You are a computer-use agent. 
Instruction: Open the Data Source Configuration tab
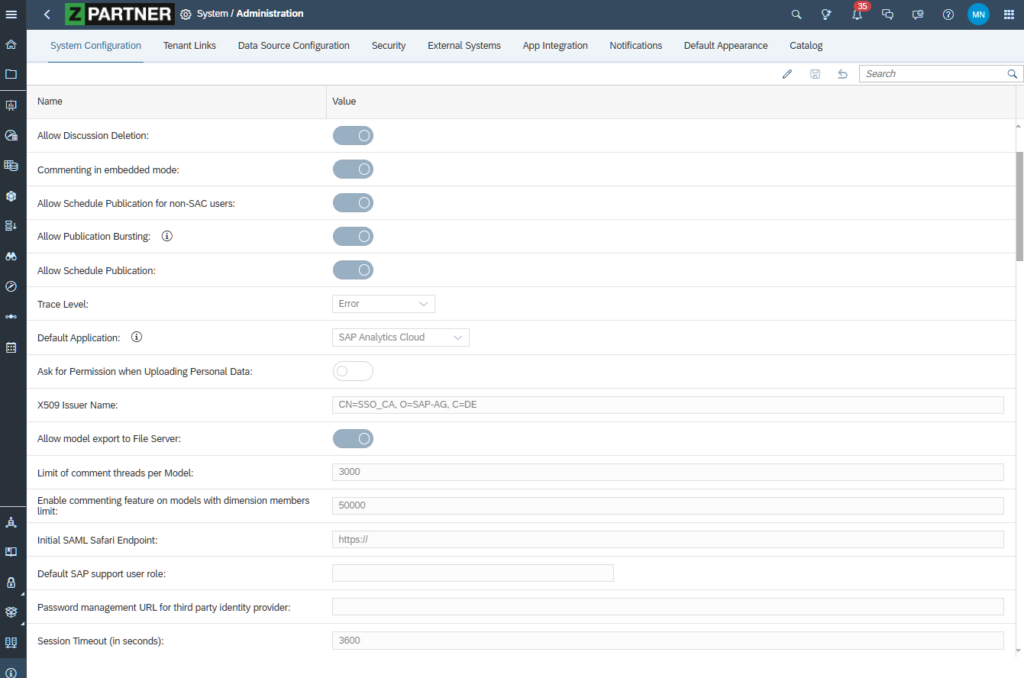coord(293,46)
